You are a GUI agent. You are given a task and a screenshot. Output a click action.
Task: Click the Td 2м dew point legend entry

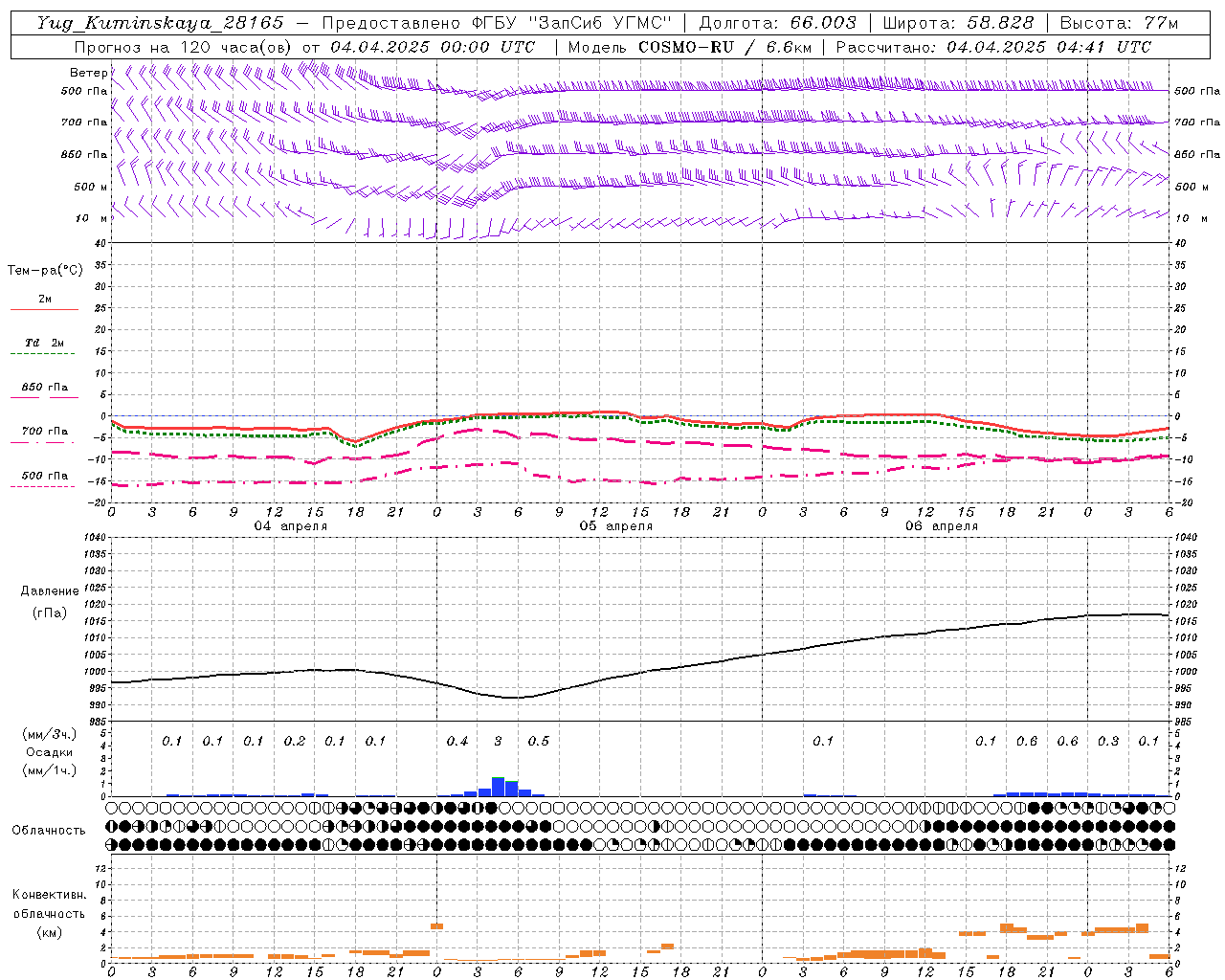coord(45,343)
